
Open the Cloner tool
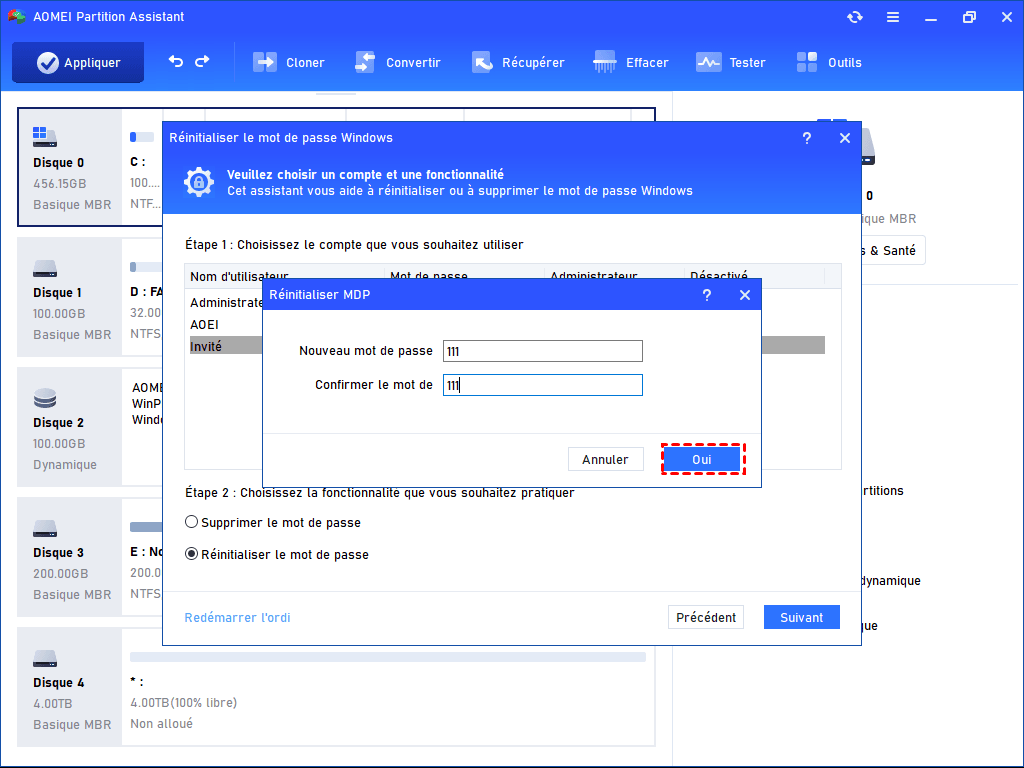[289, 62]
